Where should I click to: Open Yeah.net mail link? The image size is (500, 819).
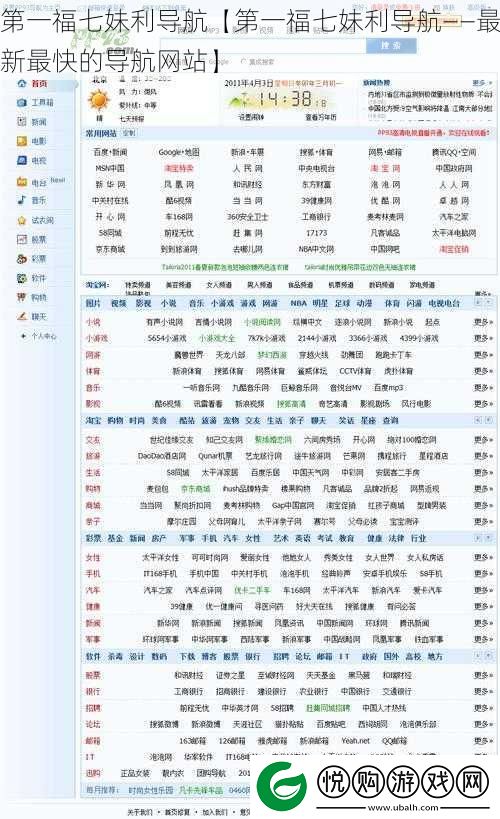355,741
